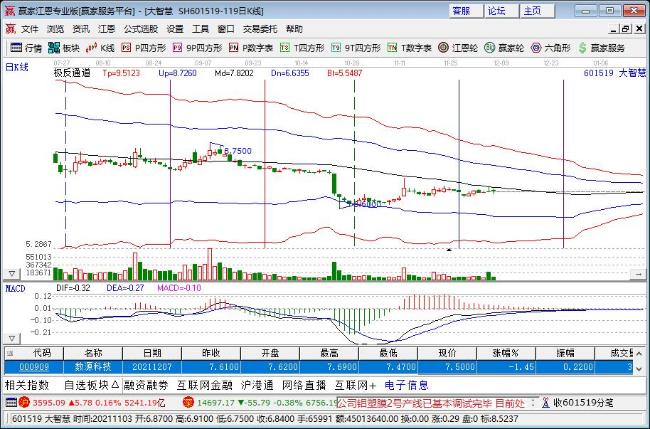Sort table by 名称 column header

(93, 353)
